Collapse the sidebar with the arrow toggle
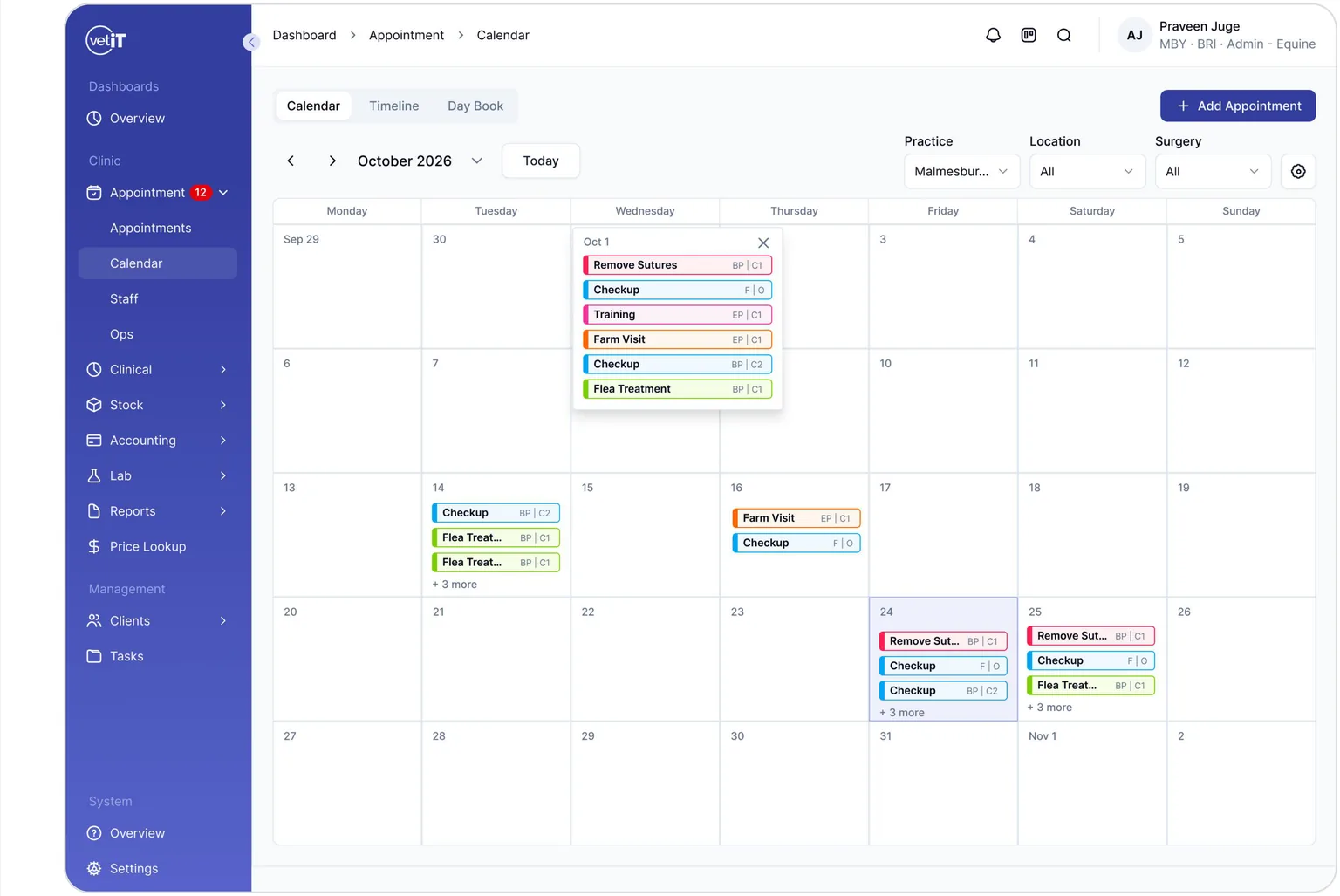 251,42
